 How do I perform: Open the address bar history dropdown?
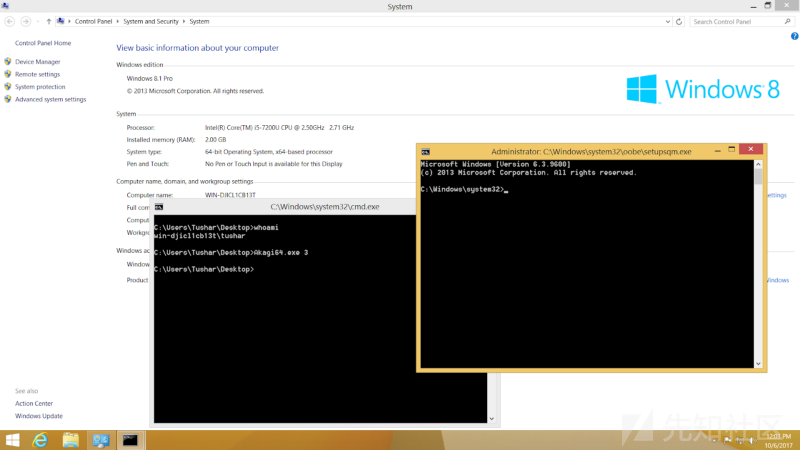click(667, 21)
